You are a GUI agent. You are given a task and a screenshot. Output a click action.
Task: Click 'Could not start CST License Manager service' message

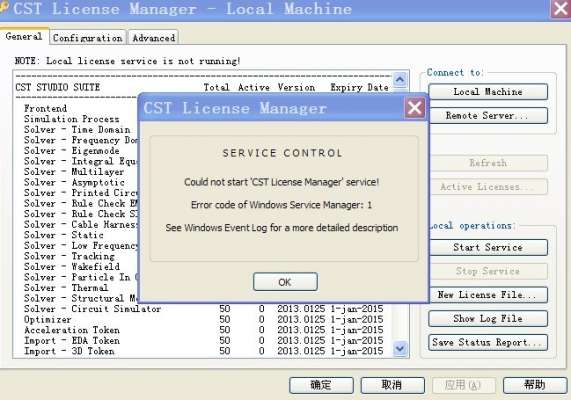(281, 182)
